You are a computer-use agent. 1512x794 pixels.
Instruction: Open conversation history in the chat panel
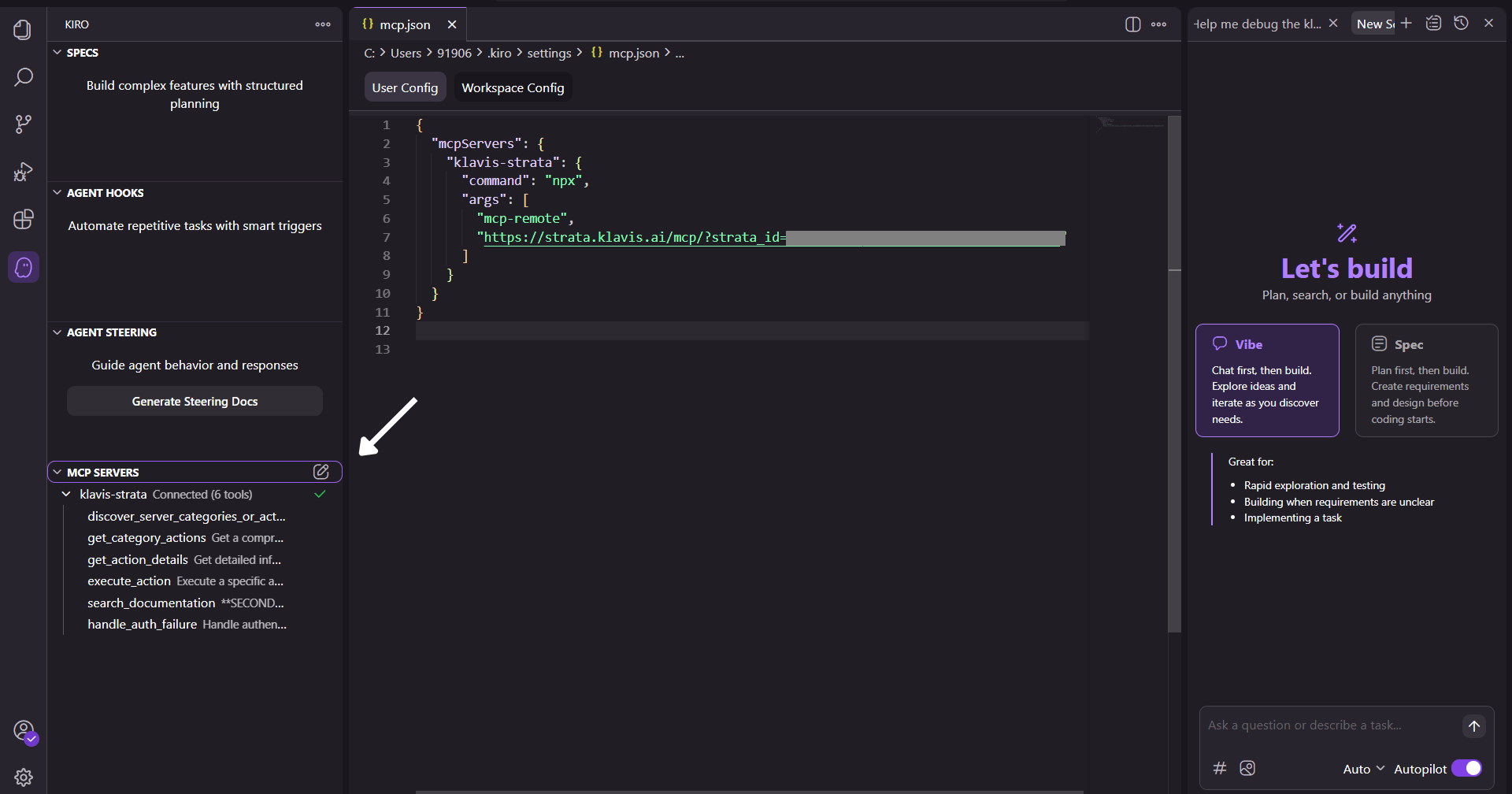point(1461,23)
